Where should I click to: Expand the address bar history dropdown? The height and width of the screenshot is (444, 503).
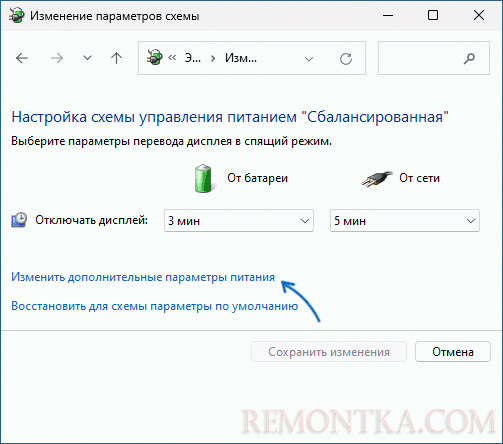pyautogui.click(x=309, y=59)
